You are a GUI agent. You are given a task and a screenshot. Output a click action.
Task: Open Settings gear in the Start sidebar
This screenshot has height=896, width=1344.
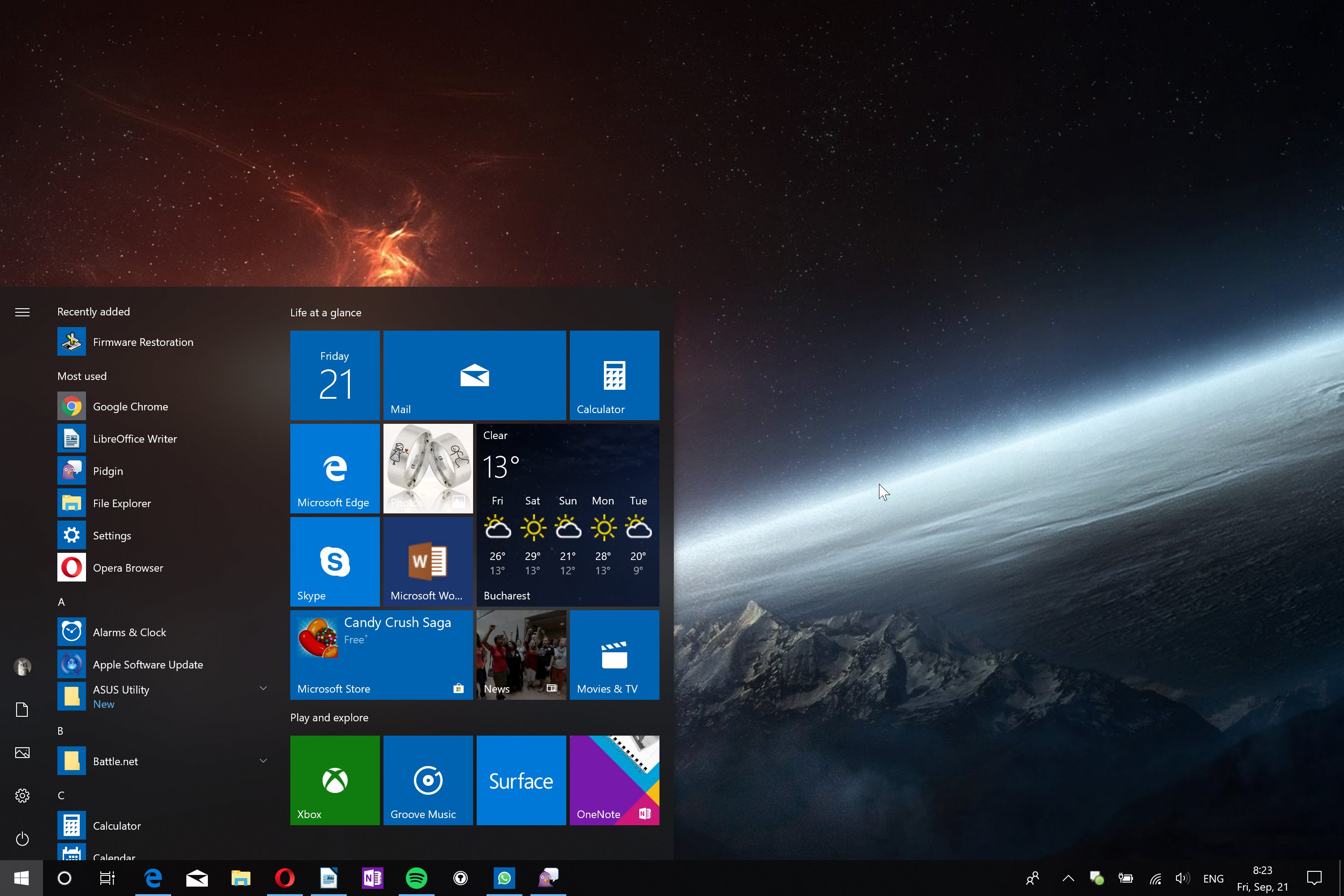point(22,796)
